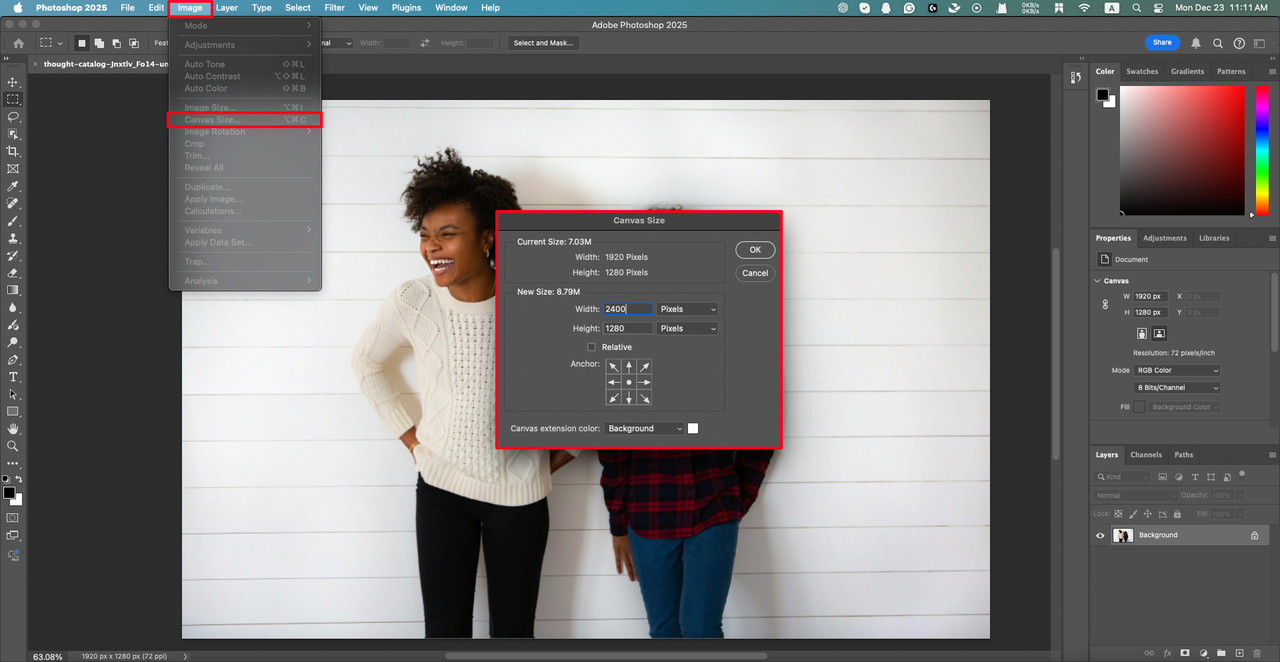Open Canvas extension color dropdown
1280x662 pixels.
click(x=645, y=428)
